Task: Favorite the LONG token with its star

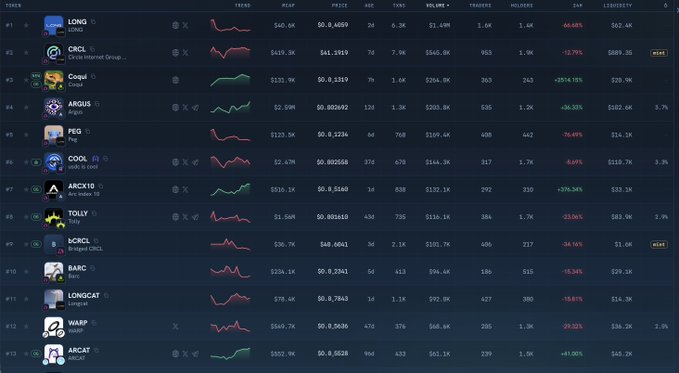Action: [26, 25]
